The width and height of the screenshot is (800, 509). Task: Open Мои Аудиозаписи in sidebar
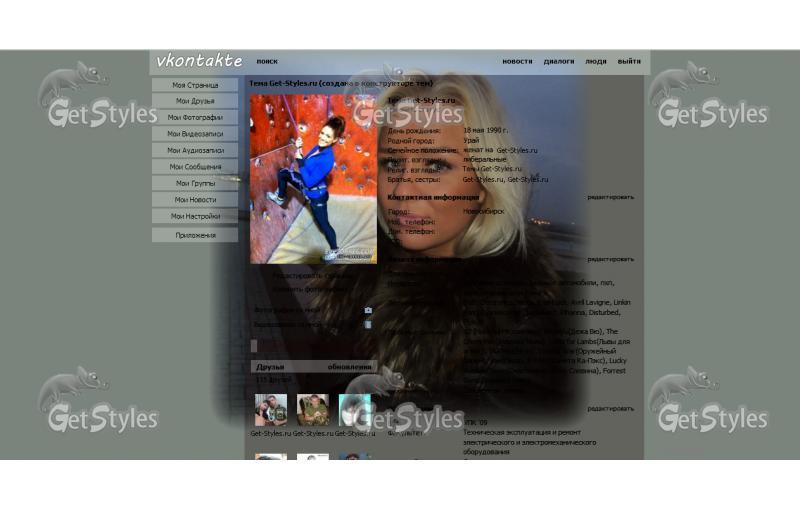195,150
